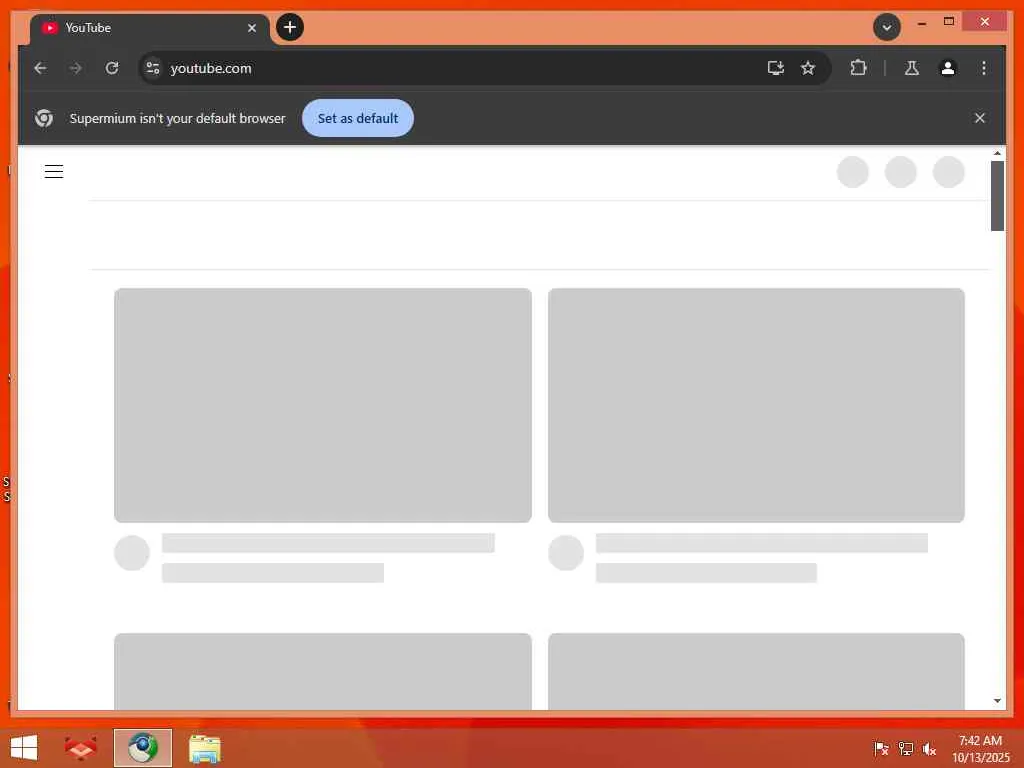Click the scrollbar down arrow
1024x768 pixels.
pos(997,701)
